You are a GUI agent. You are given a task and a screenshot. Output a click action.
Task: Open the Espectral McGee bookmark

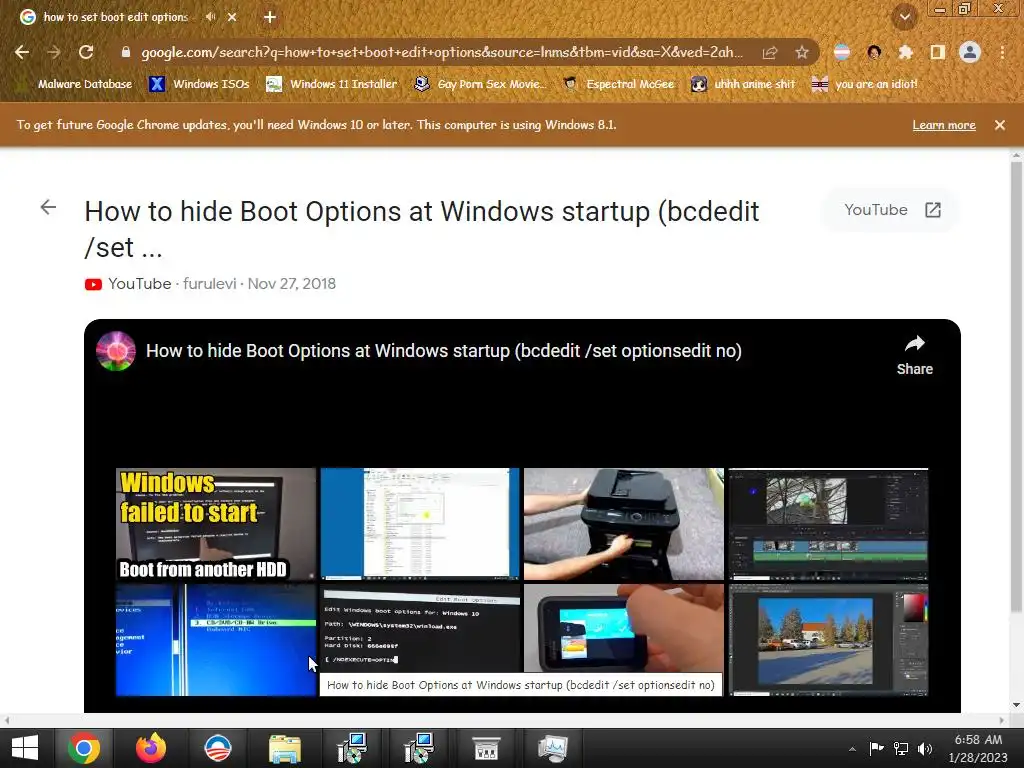[618, 84]
